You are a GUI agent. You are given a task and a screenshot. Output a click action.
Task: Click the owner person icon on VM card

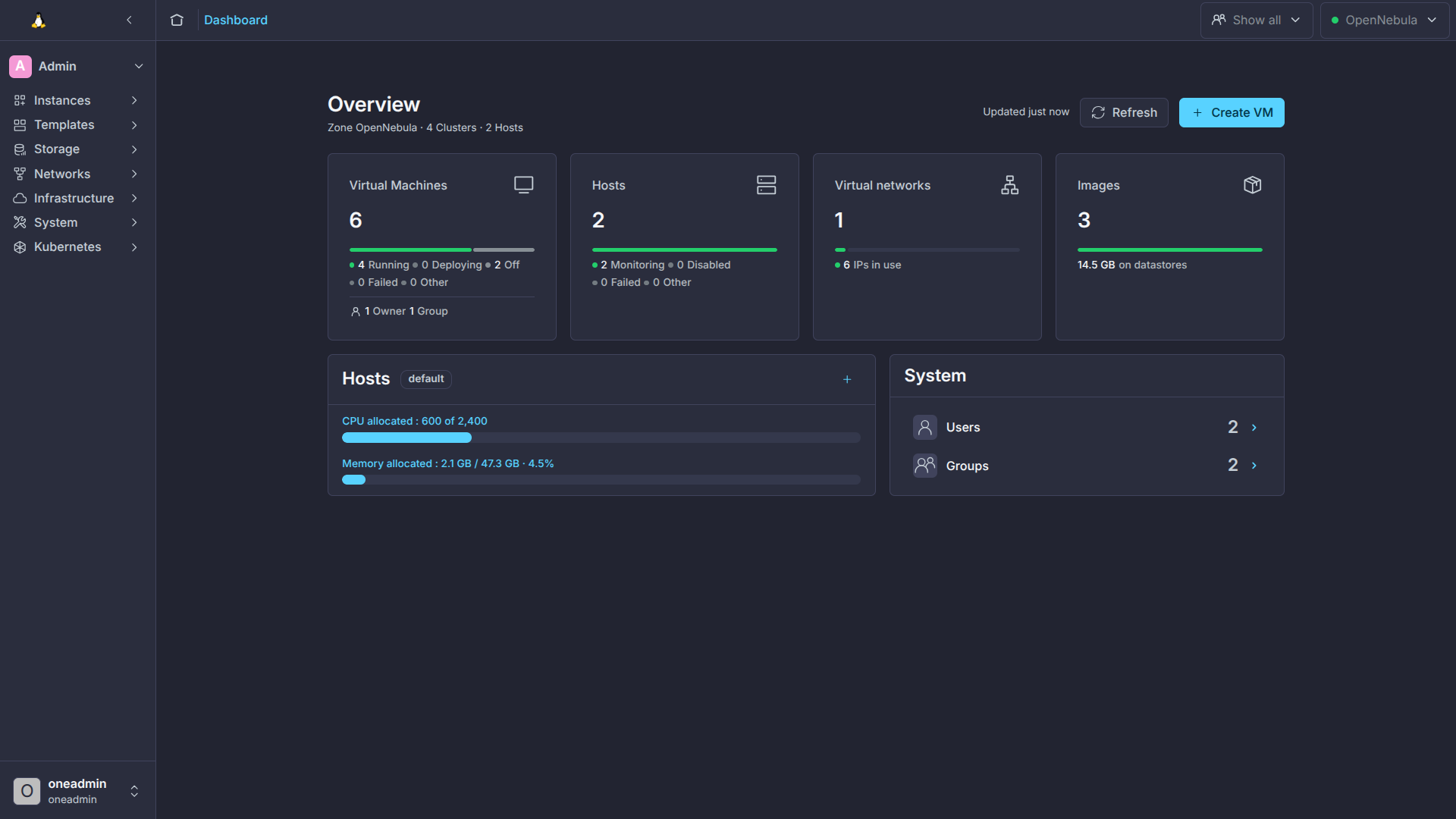356,312
